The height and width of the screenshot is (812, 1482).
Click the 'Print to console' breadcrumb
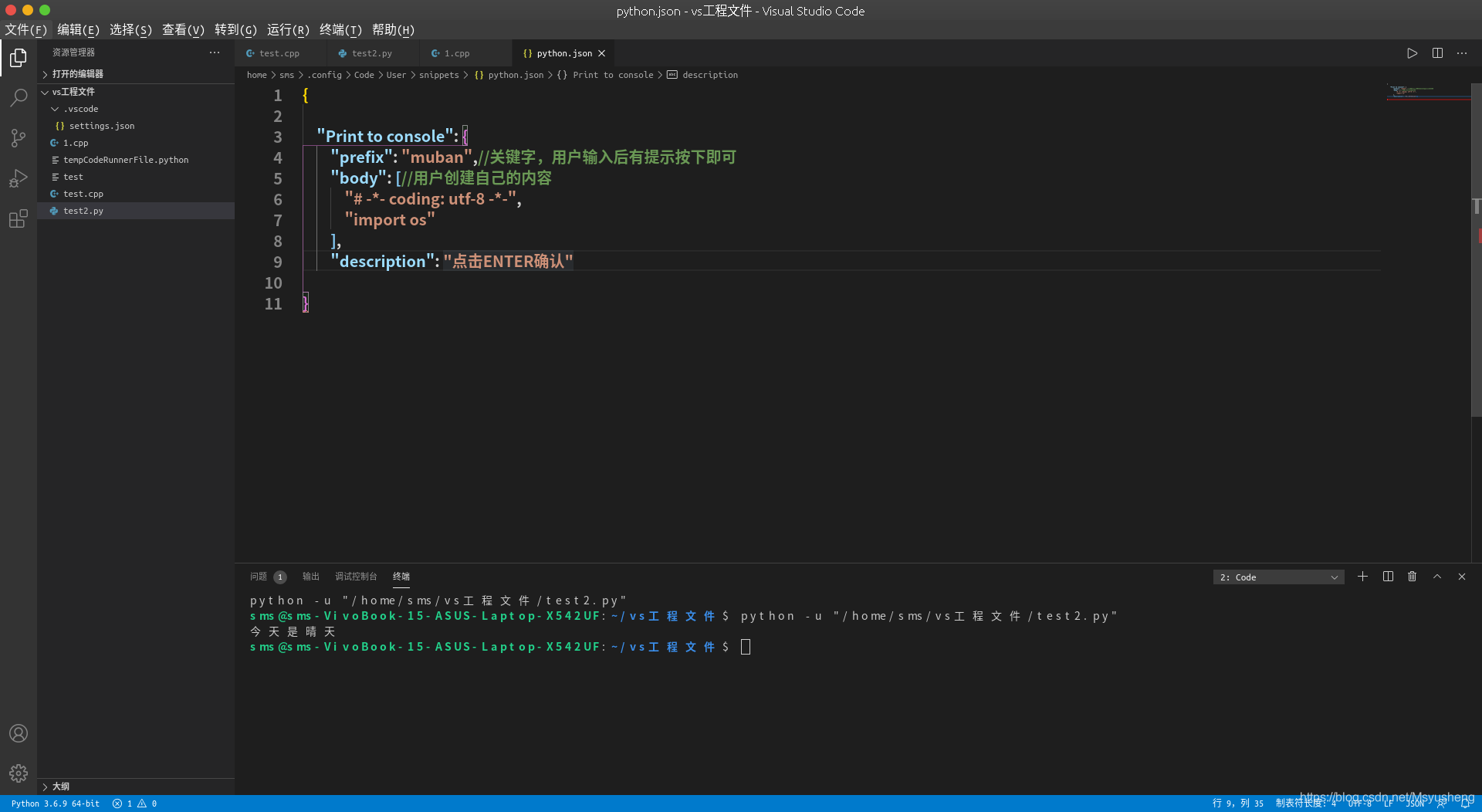tap(613, 75)
